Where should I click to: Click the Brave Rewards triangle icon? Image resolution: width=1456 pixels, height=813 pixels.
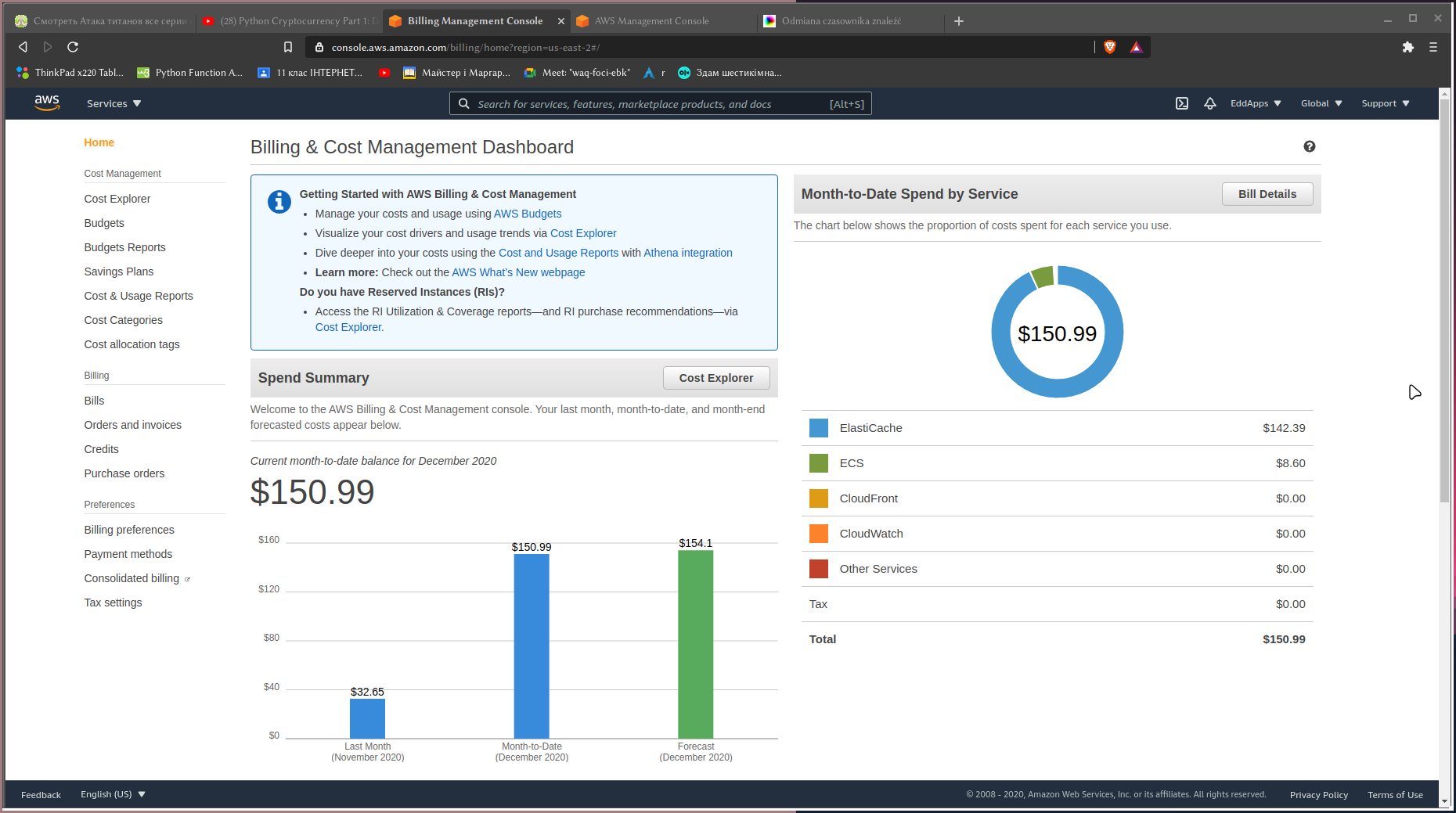click(x=1136, y=47)
